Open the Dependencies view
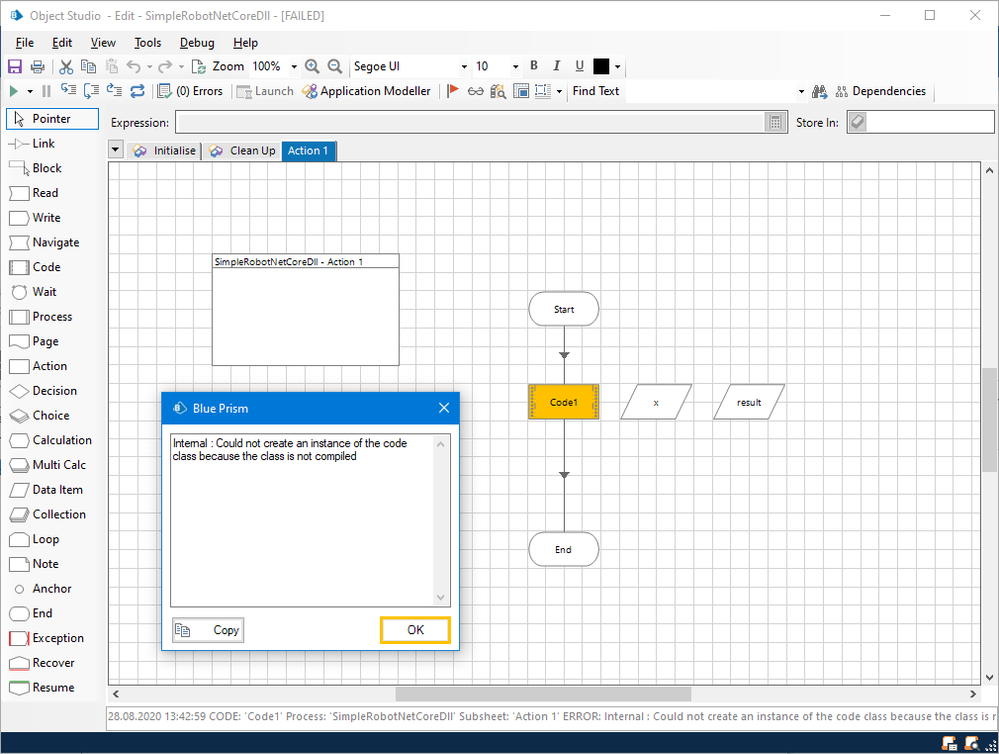 click(x=881, y=91)
